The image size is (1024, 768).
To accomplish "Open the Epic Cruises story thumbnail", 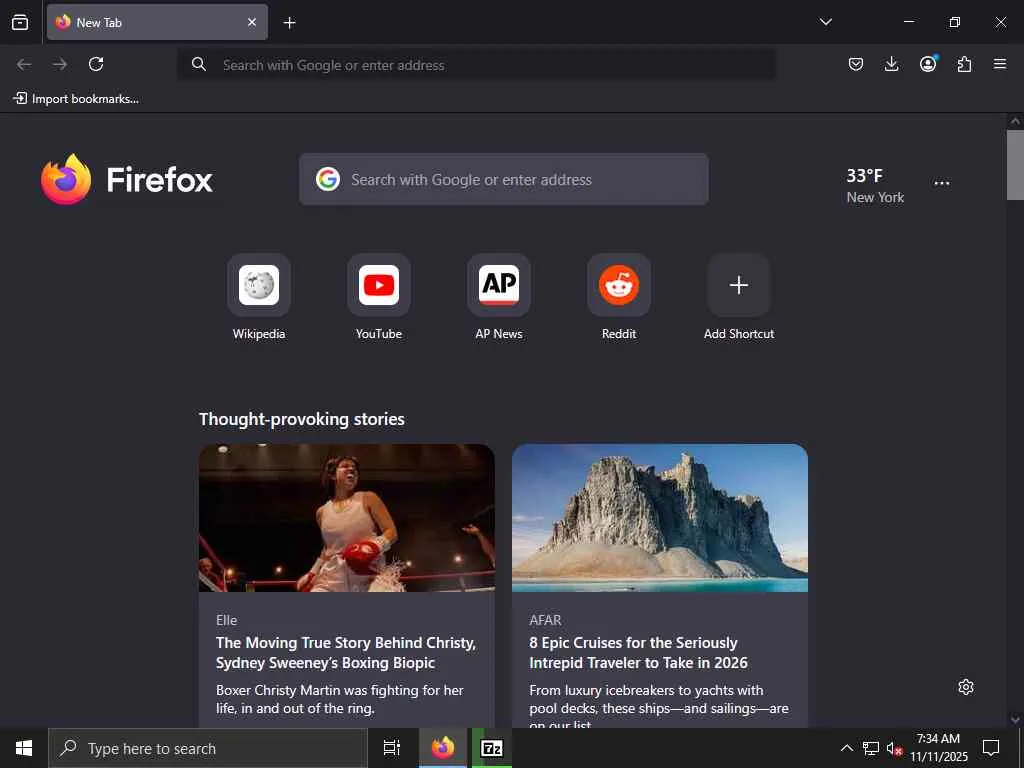I will click(660, 518).
